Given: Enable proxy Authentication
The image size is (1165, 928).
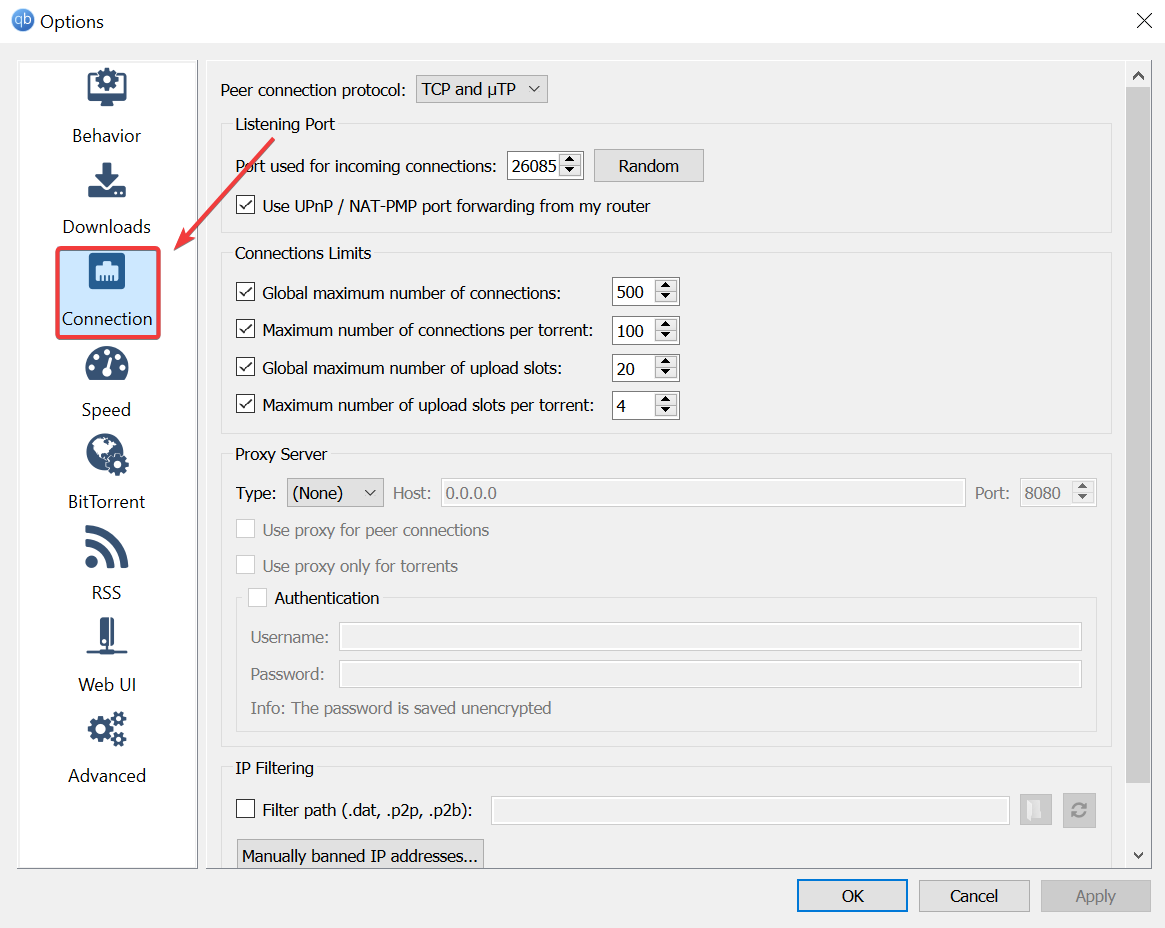Looking at the screenshot, I should pos(257,597).
